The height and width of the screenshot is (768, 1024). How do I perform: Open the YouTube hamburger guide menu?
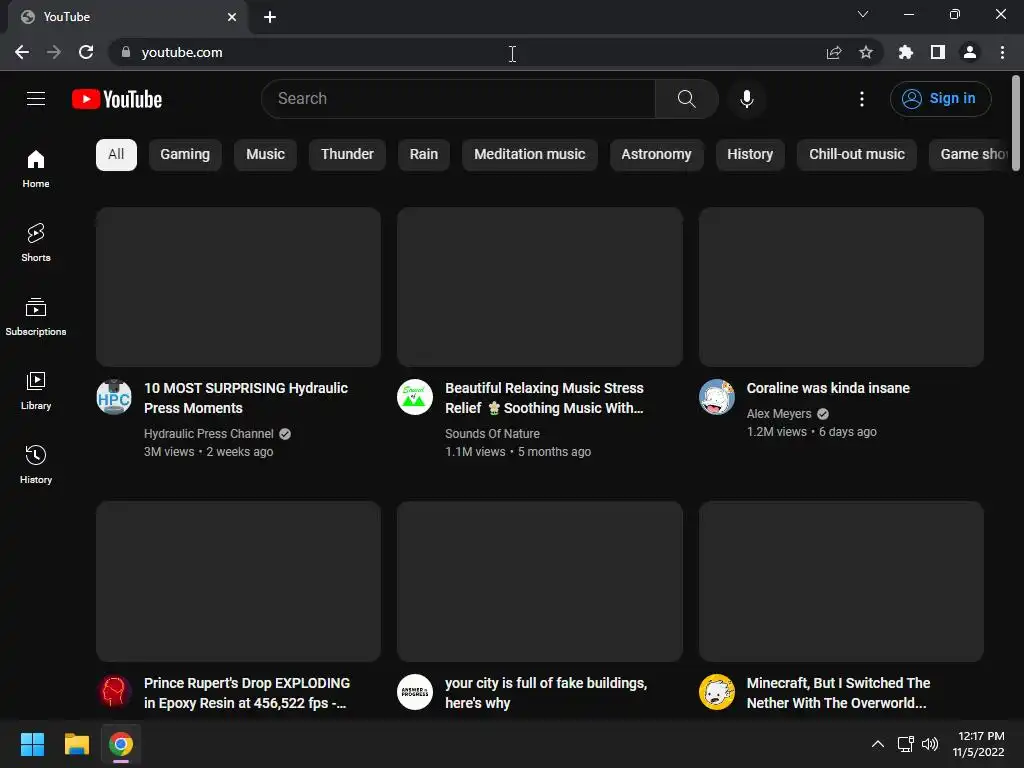(36, 99)
